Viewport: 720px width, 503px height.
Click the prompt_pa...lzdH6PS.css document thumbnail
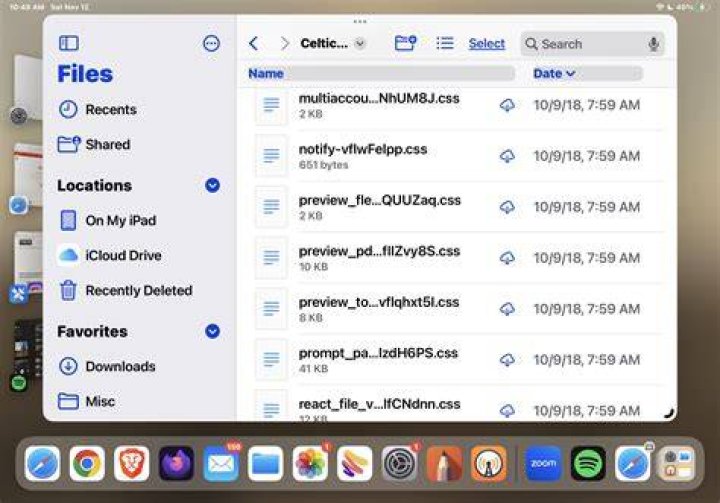click(271, 360)
